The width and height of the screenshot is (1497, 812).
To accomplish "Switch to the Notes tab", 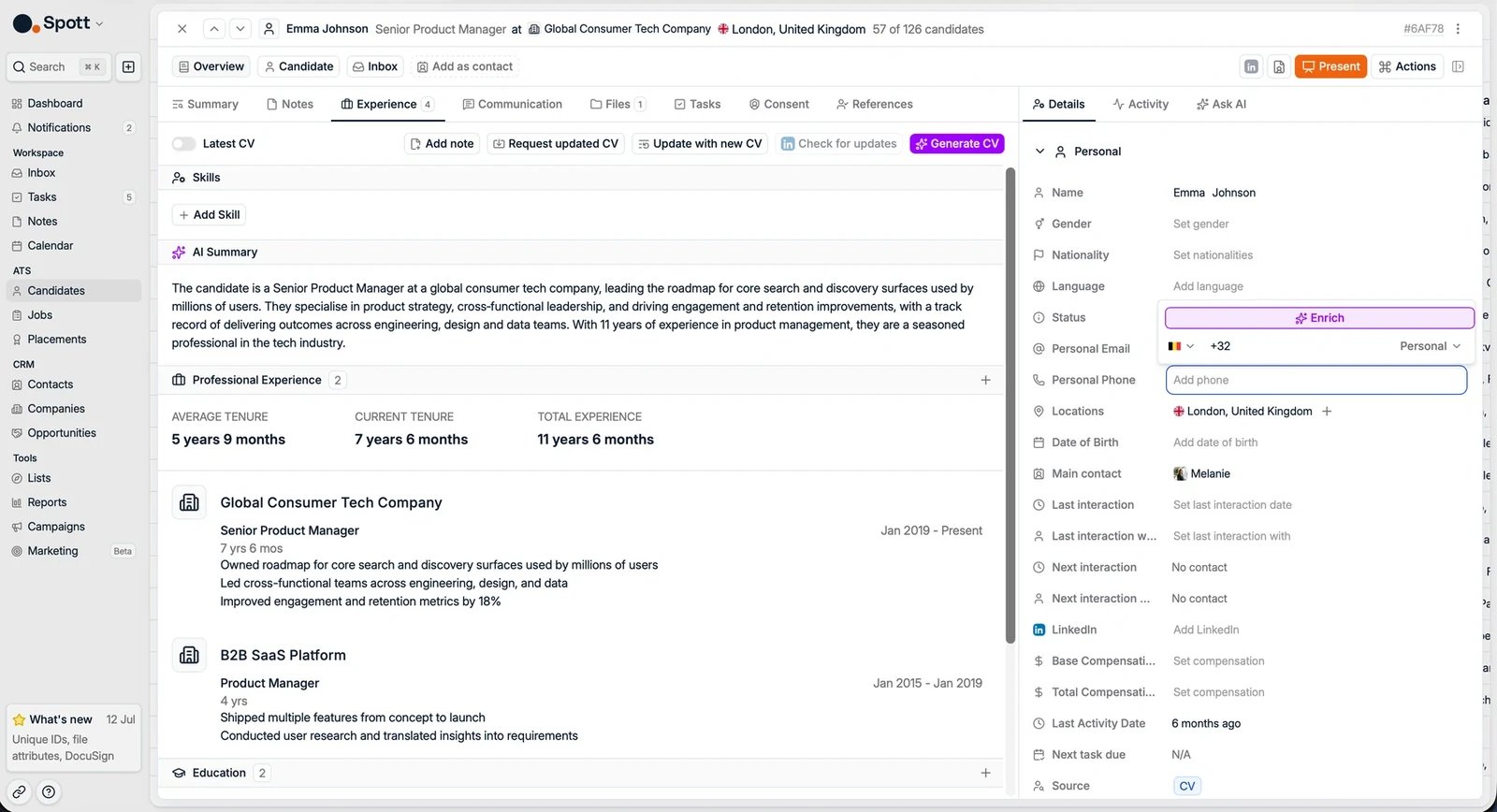I will (x=290, y=104).
